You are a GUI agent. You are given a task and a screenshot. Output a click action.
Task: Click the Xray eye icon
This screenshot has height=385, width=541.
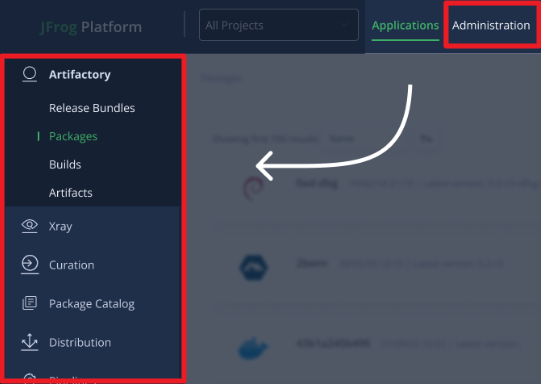pyautogui.click(x=29, y=226)
